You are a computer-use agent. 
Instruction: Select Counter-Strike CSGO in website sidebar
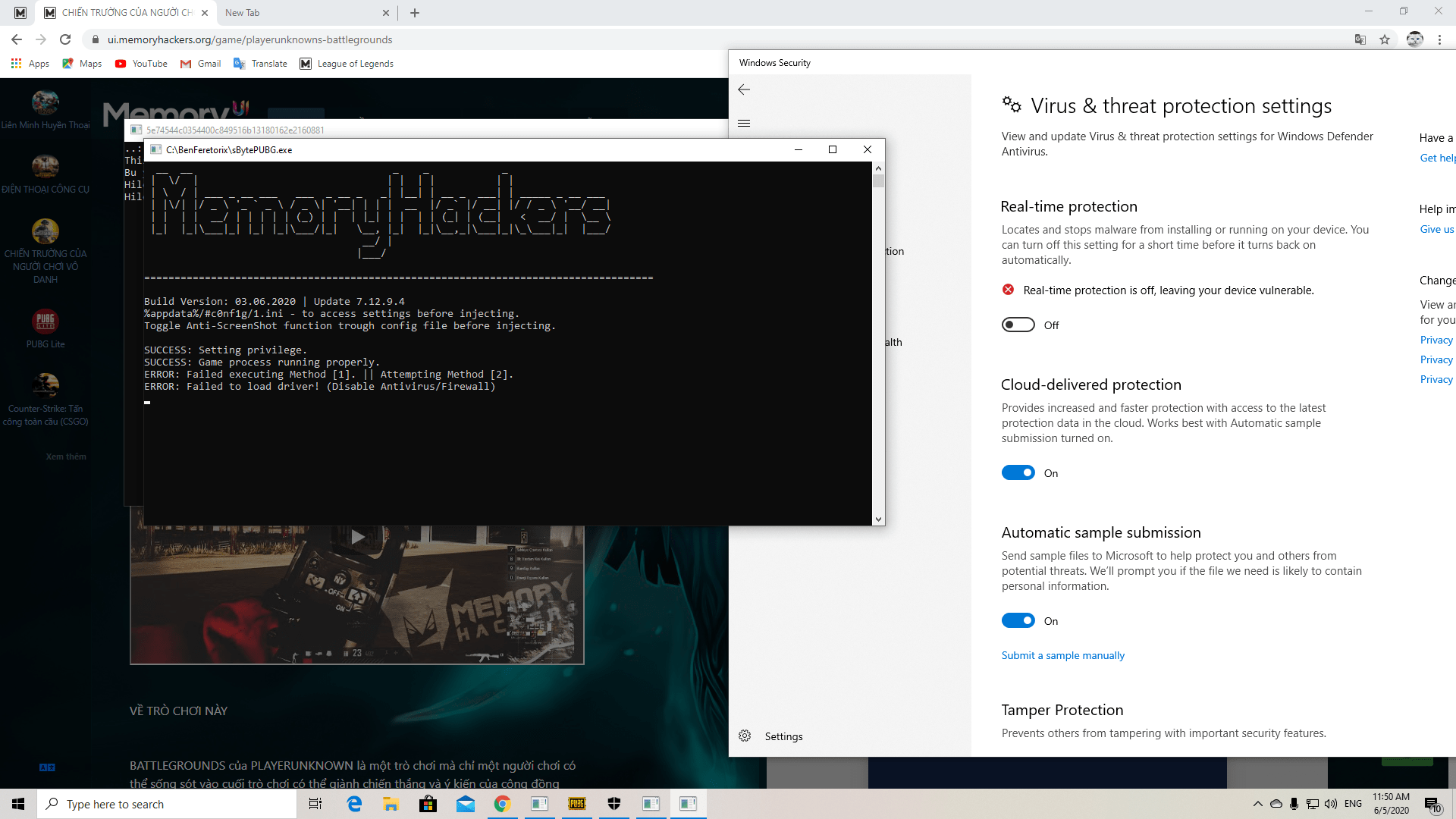click(45, 400)
